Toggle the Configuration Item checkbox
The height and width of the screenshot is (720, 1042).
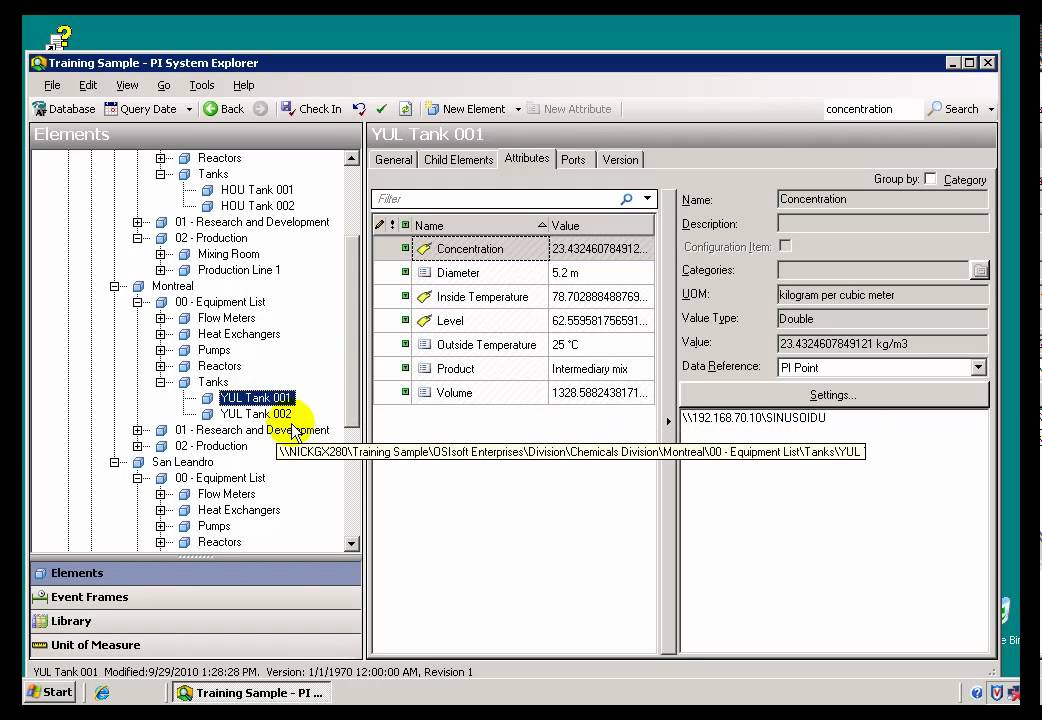785,246
